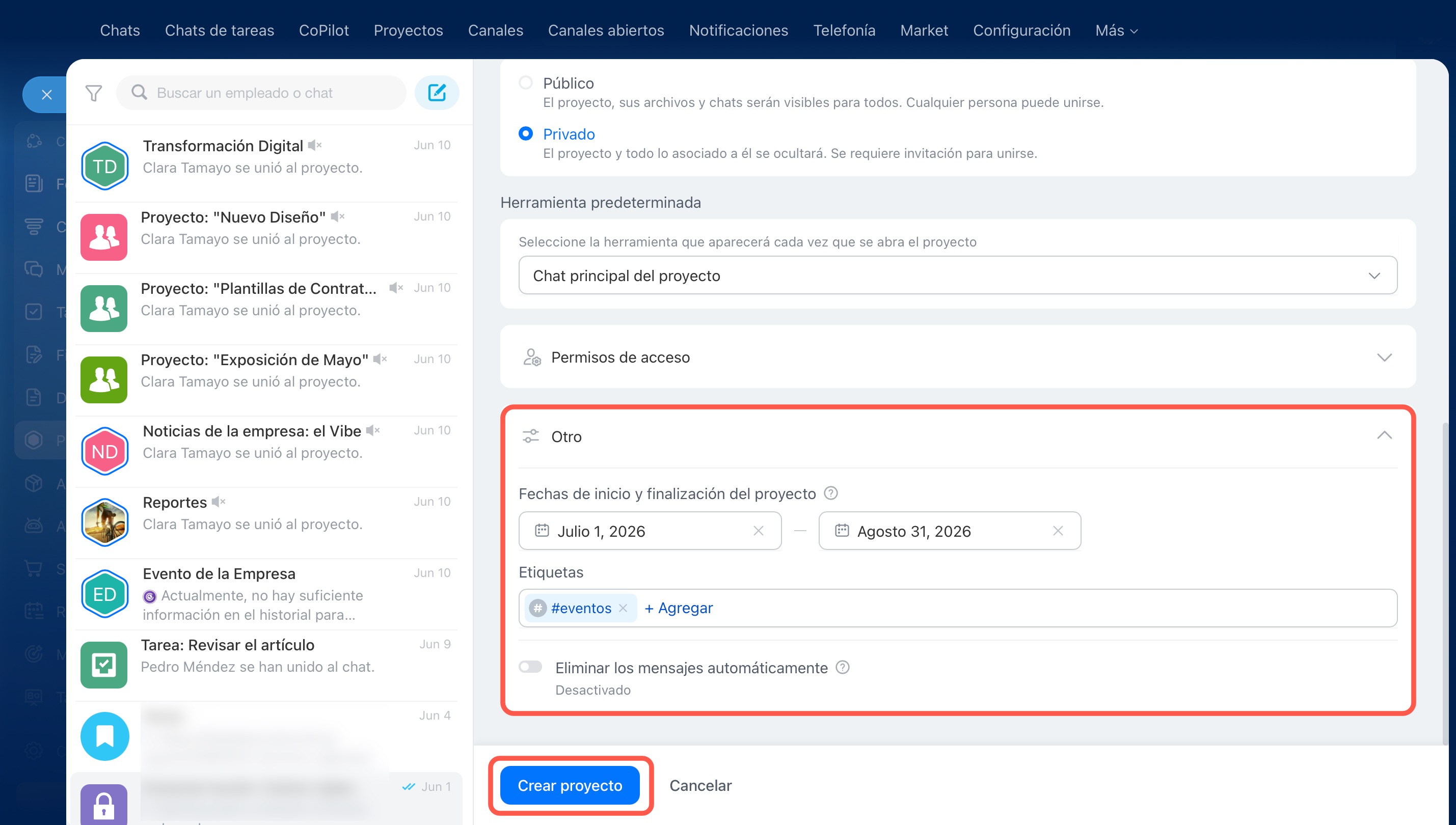
Task: Click the calendar icon in start date field
Action: click(x=542, y=531)
